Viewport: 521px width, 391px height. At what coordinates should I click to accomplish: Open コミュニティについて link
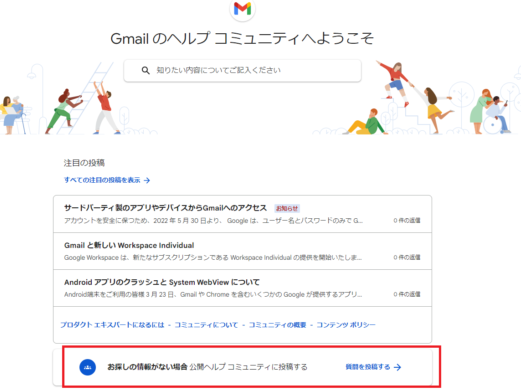(206, 325)
